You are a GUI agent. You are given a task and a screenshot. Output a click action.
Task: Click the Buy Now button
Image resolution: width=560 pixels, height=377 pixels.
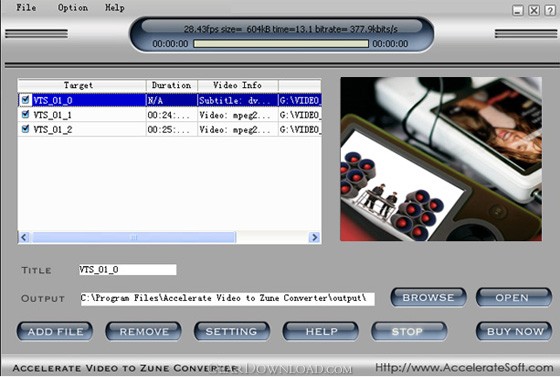click(x=514, y=331)
